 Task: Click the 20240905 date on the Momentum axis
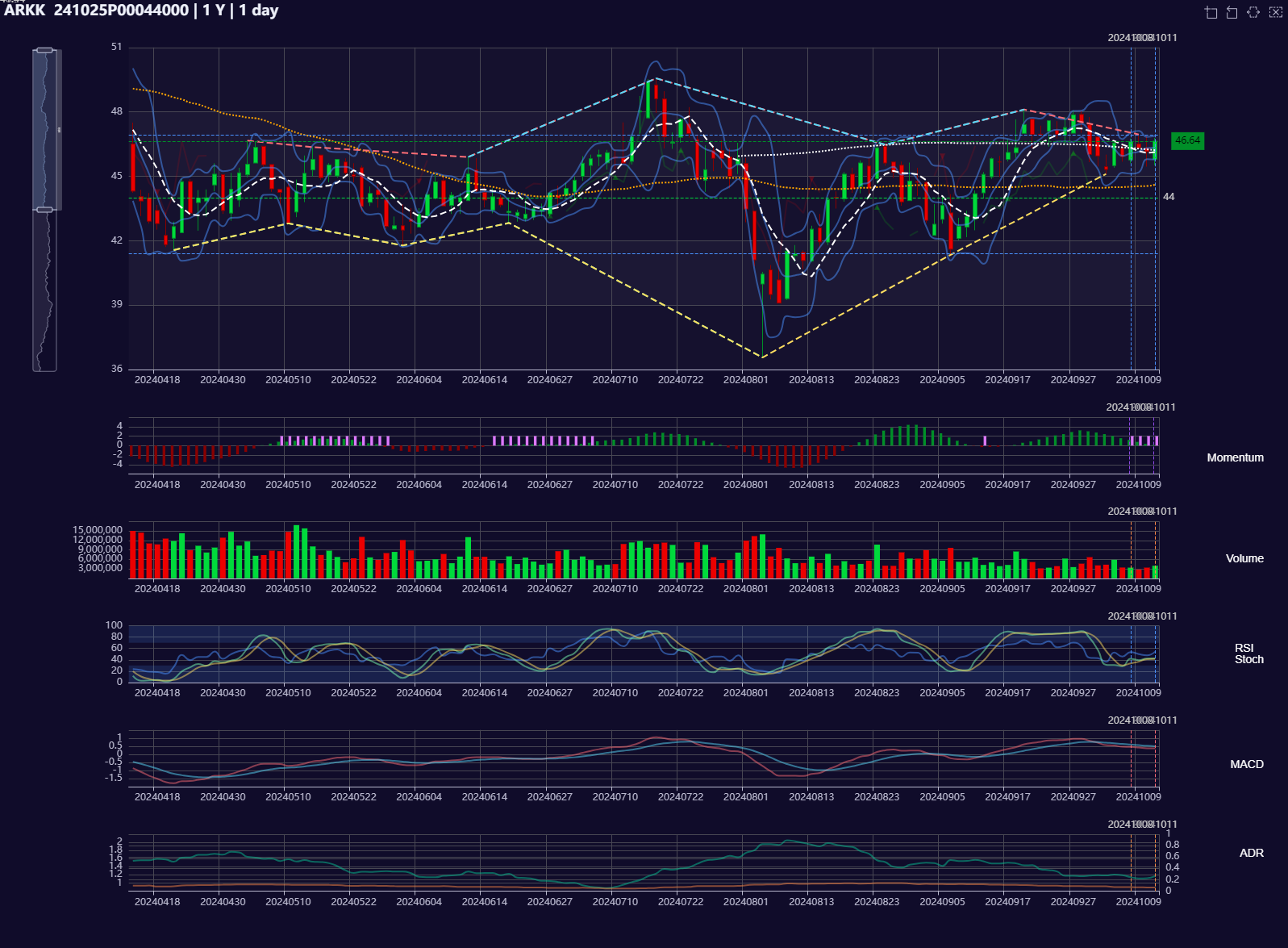pos(942,485)
